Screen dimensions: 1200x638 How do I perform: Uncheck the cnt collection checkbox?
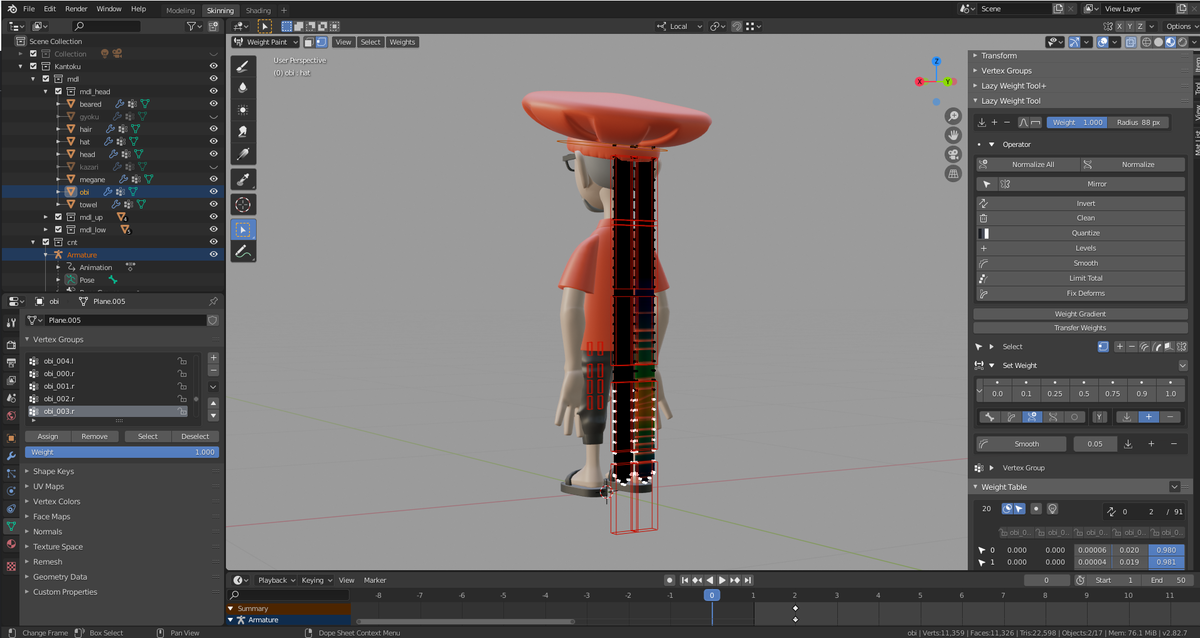pos(45,242)
